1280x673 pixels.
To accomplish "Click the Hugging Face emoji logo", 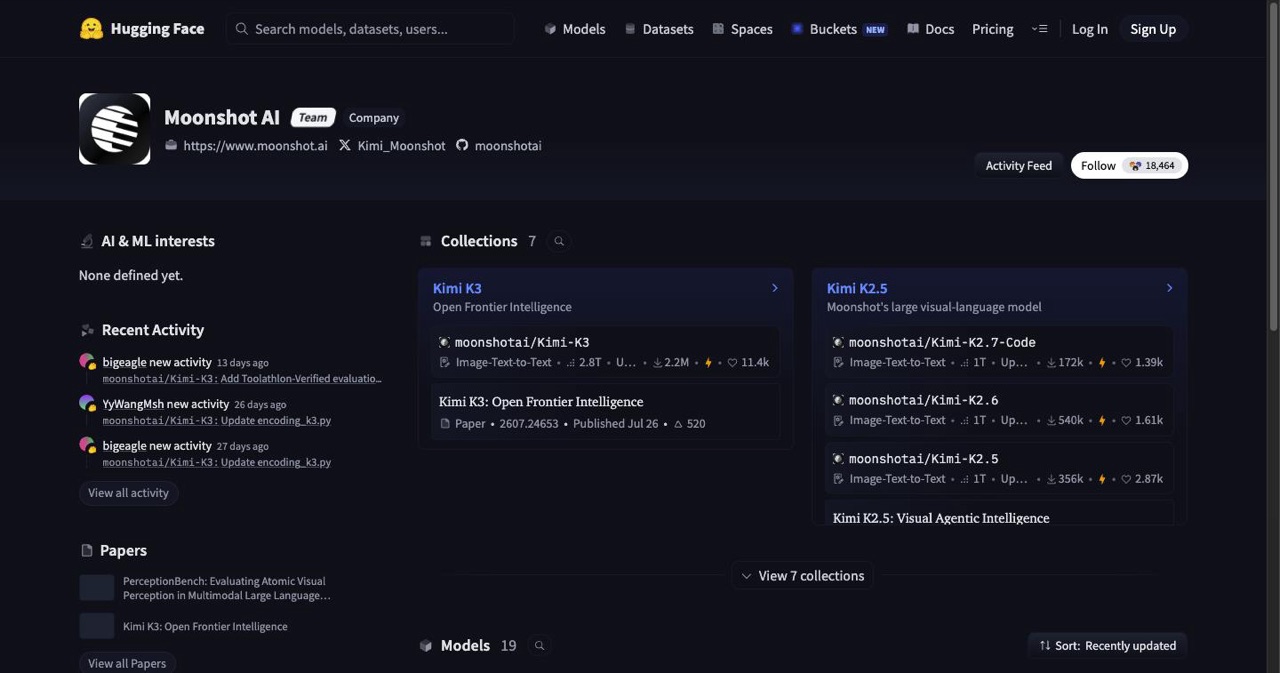I will click(x=91, y=29).
